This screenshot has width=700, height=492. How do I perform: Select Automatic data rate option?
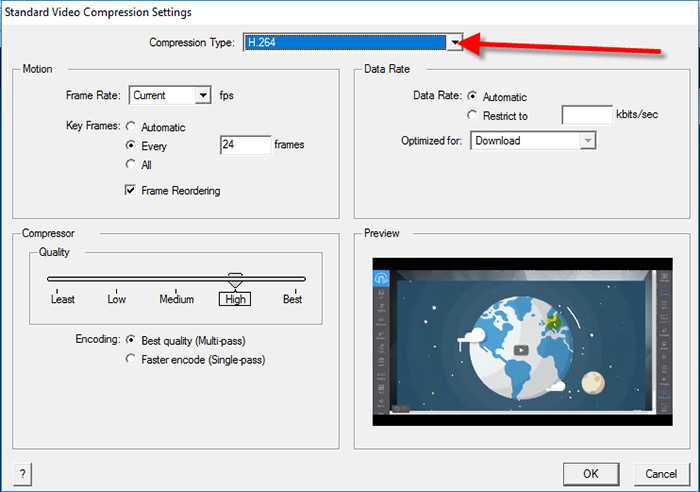pyautogui.click(x=472, y=97)
